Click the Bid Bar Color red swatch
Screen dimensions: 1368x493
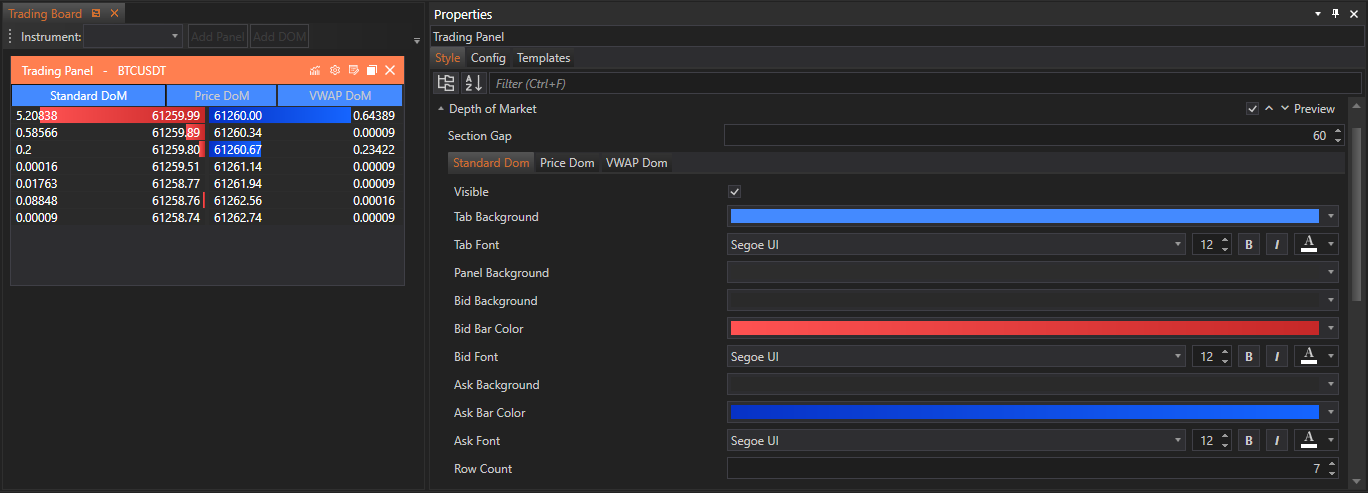1024,329
